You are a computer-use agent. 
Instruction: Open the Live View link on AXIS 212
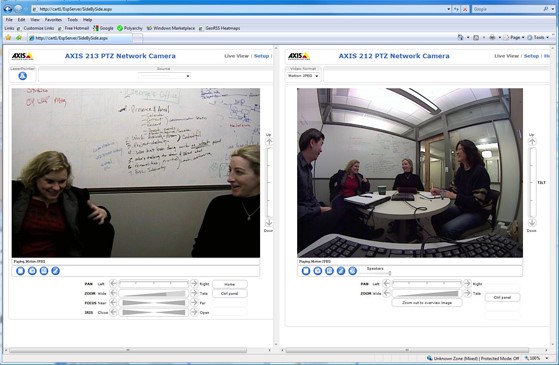coord(506,56)
